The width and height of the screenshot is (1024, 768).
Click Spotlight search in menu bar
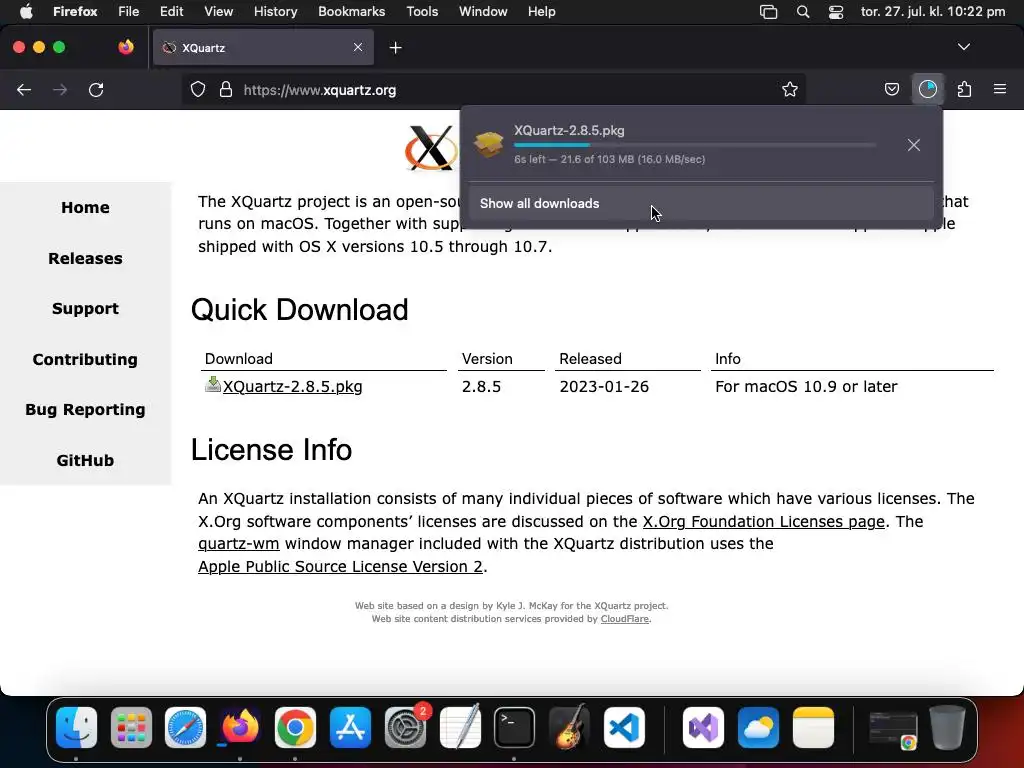coord(803,12)
